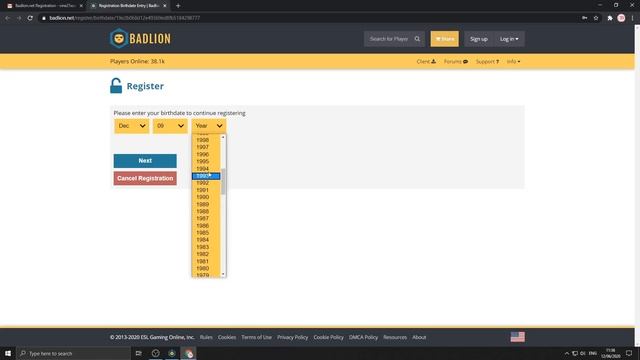Select year 1980 from list
640x360 pixels.
coord(206,268)
